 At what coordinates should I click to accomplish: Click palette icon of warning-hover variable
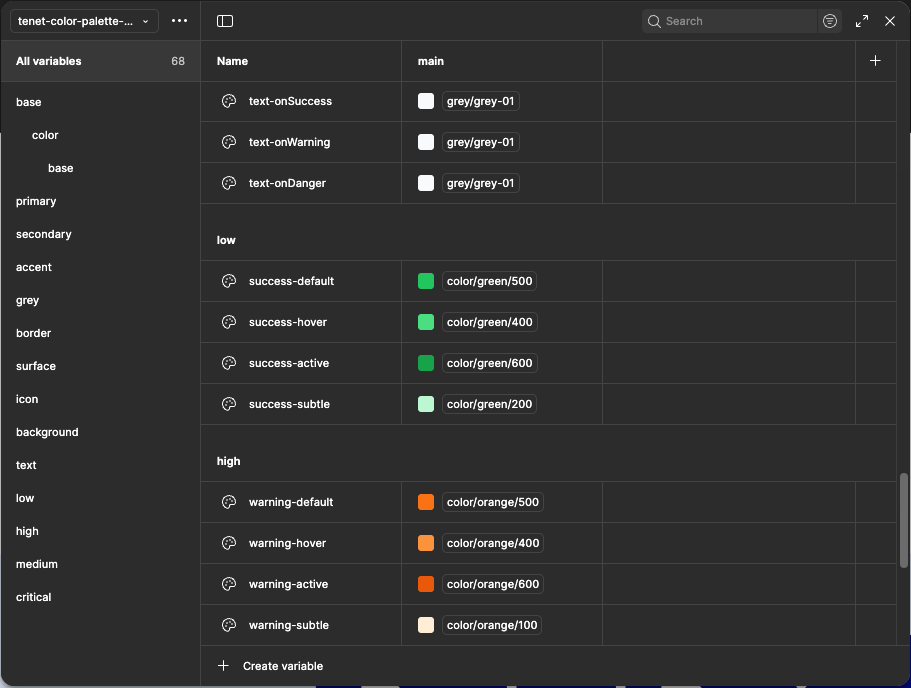pyautogui.click(x=229, y=543)
